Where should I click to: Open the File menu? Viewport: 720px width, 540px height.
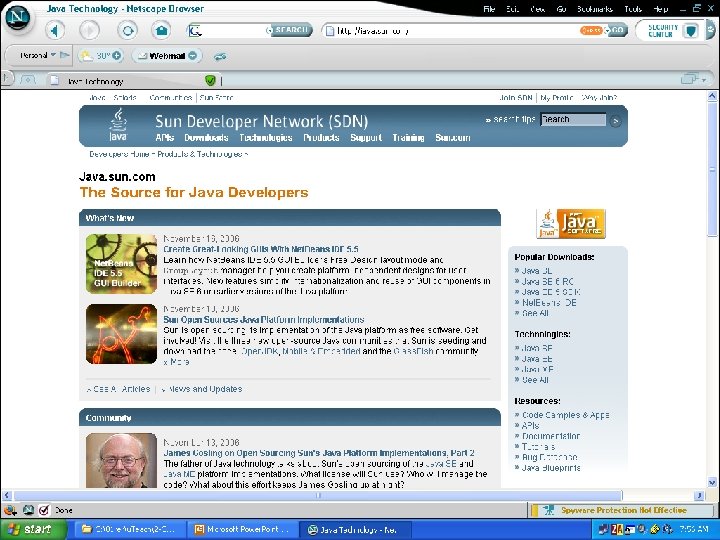coord(489,9)
